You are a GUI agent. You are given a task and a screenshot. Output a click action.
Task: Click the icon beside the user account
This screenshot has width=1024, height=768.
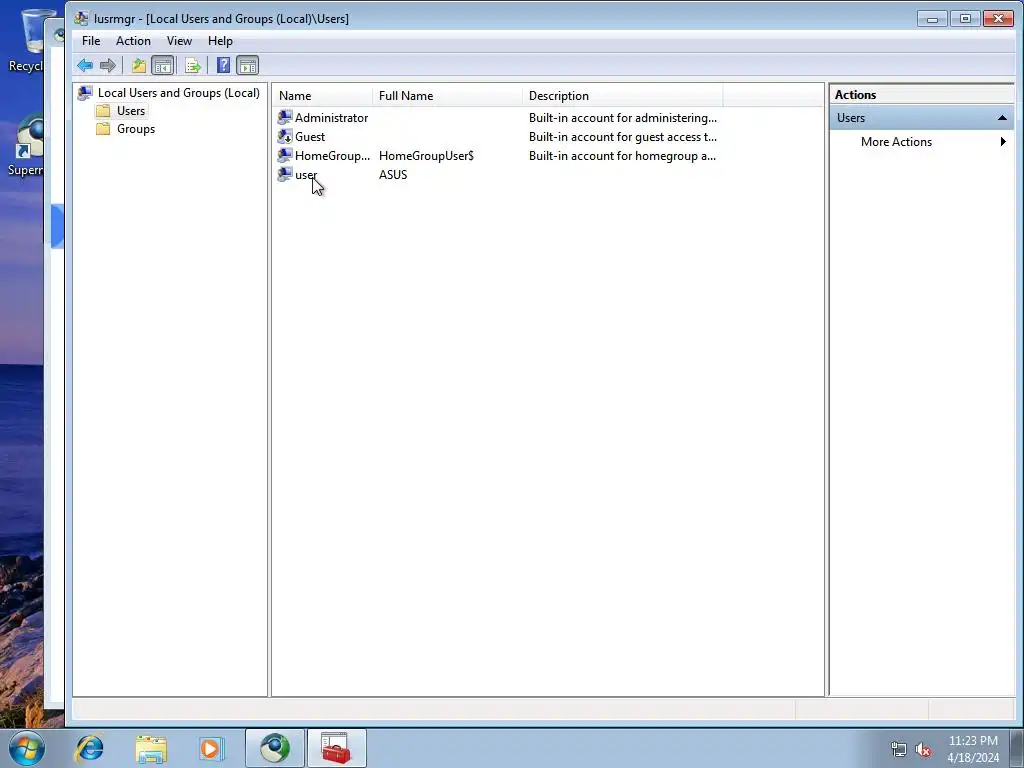(285, 174)
